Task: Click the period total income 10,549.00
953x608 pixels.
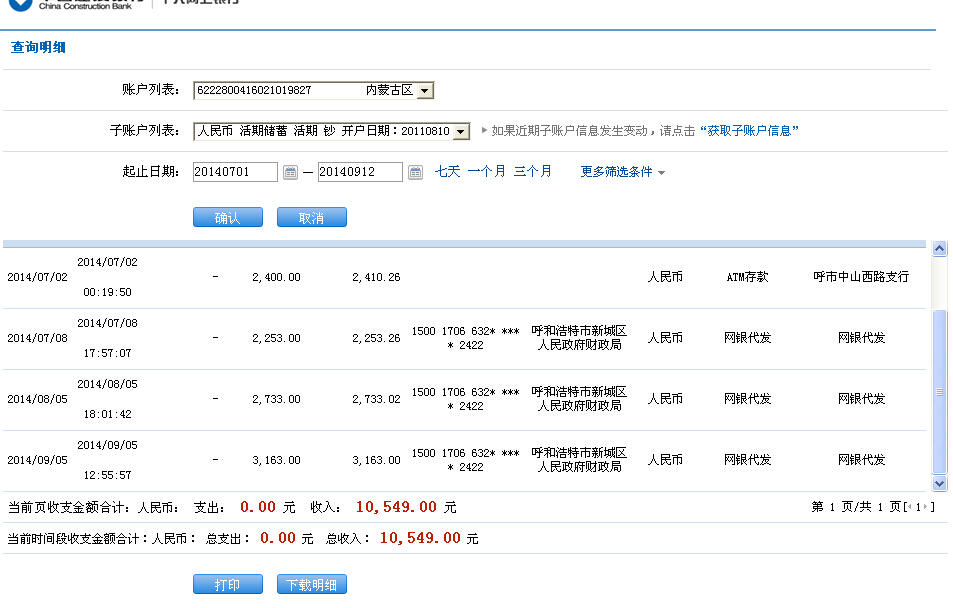Action: coord(420,538)
